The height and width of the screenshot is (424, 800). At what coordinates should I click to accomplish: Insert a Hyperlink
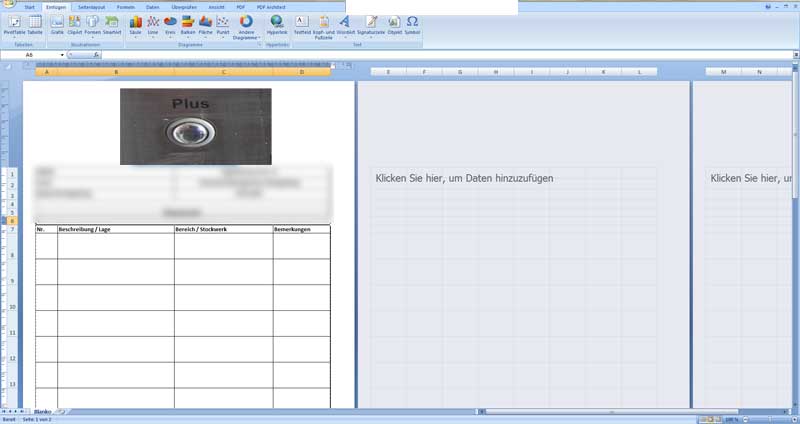click(277, 26)
